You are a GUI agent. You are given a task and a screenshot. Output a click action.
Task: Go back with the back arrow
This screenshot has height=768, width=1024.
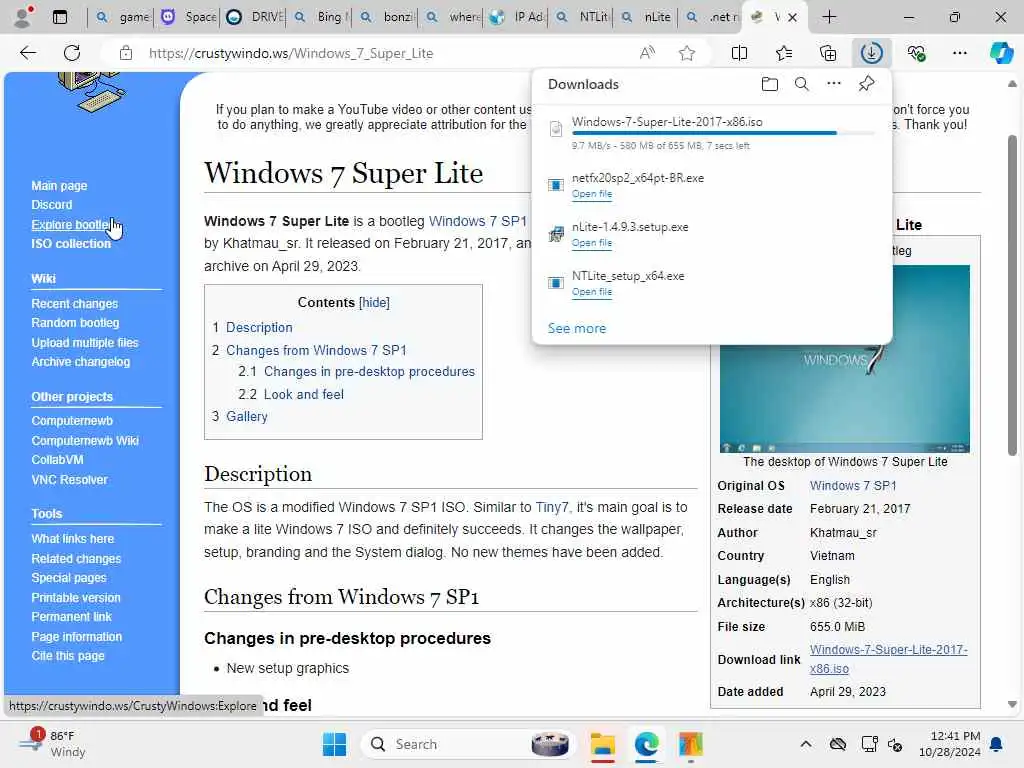[27, 53]
